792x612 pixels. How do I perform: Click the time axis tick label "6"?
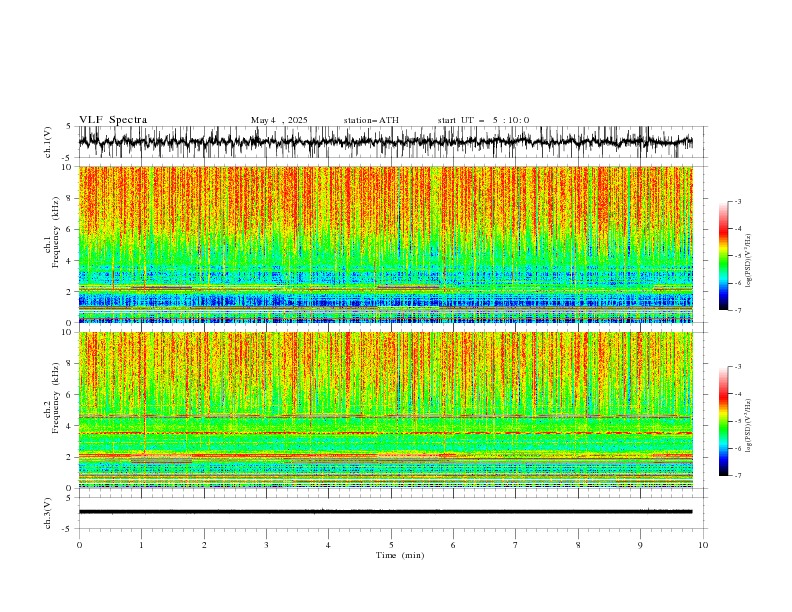[x=453, y=545]
